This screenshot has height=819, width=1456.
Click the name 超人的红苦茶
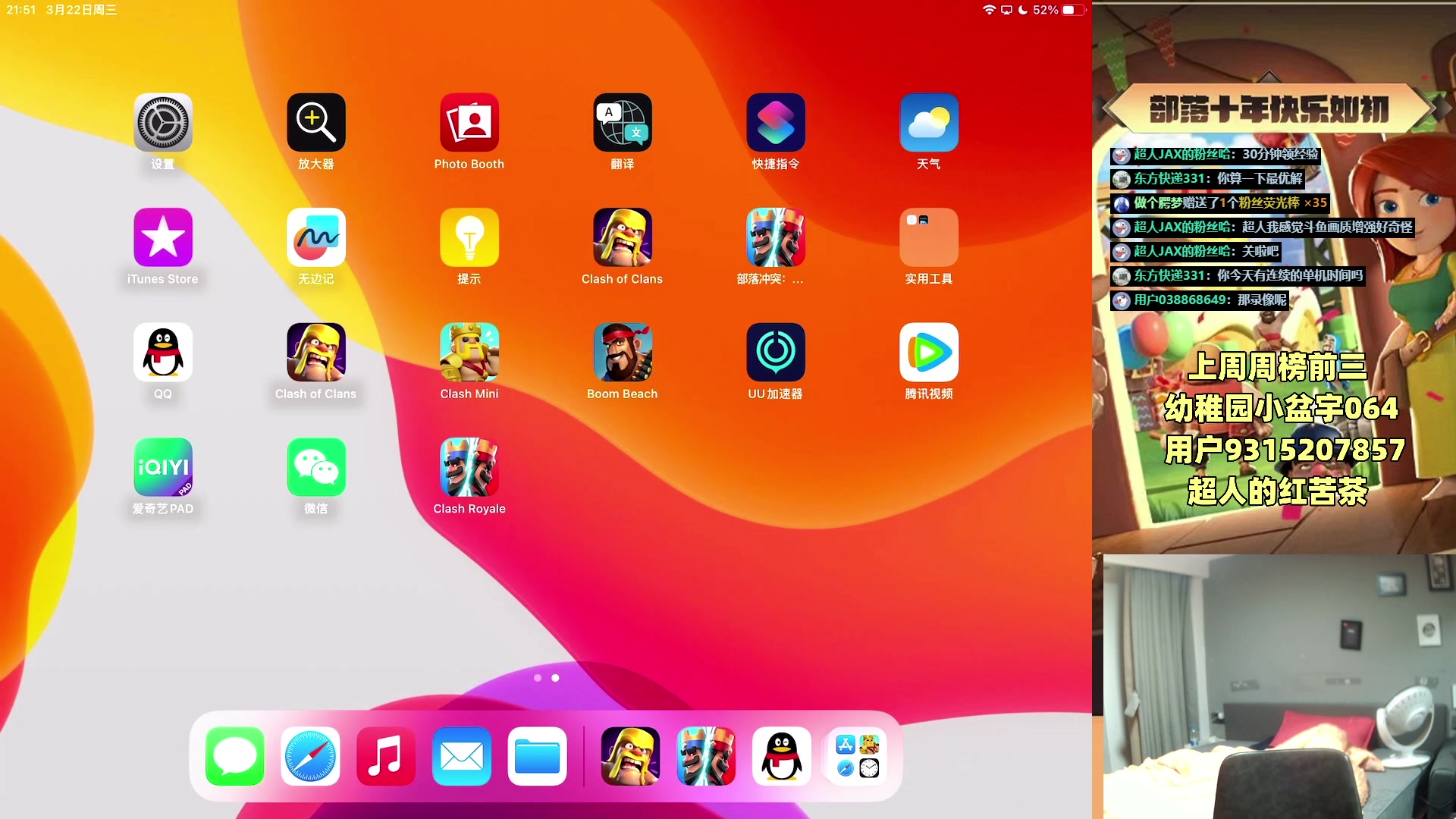[x=1278, y=491]
